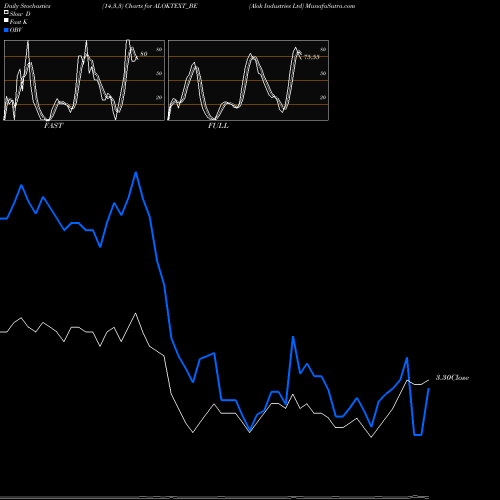Click the 'OBV' legend label

(16, 30)
